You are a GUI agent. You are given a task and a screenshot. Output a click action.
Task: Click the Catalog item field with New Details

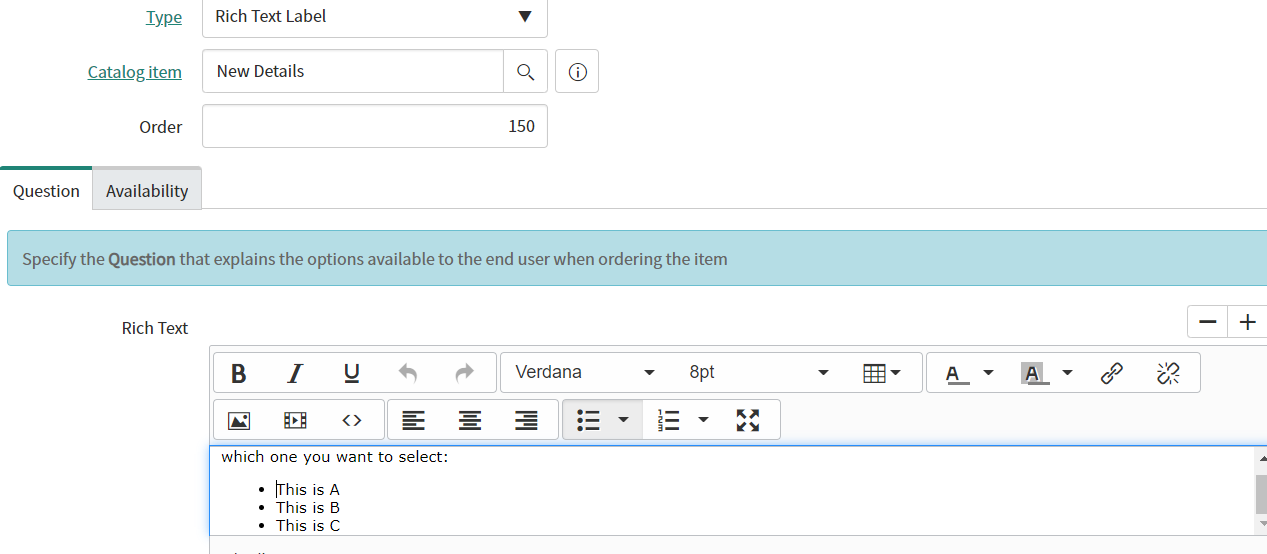pyautogui.click(x=353, y=71)
